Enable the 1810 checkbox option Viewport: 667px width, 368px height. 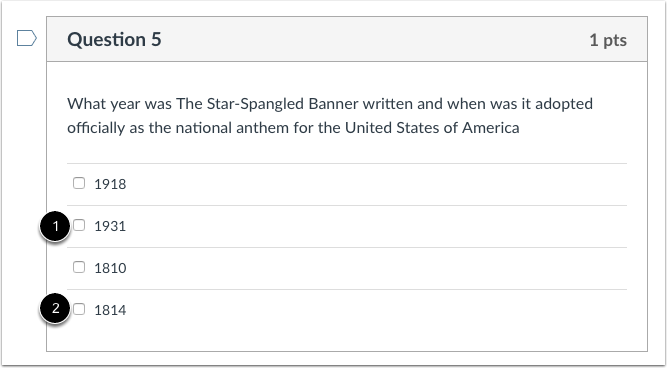click(x=79, y=267)
